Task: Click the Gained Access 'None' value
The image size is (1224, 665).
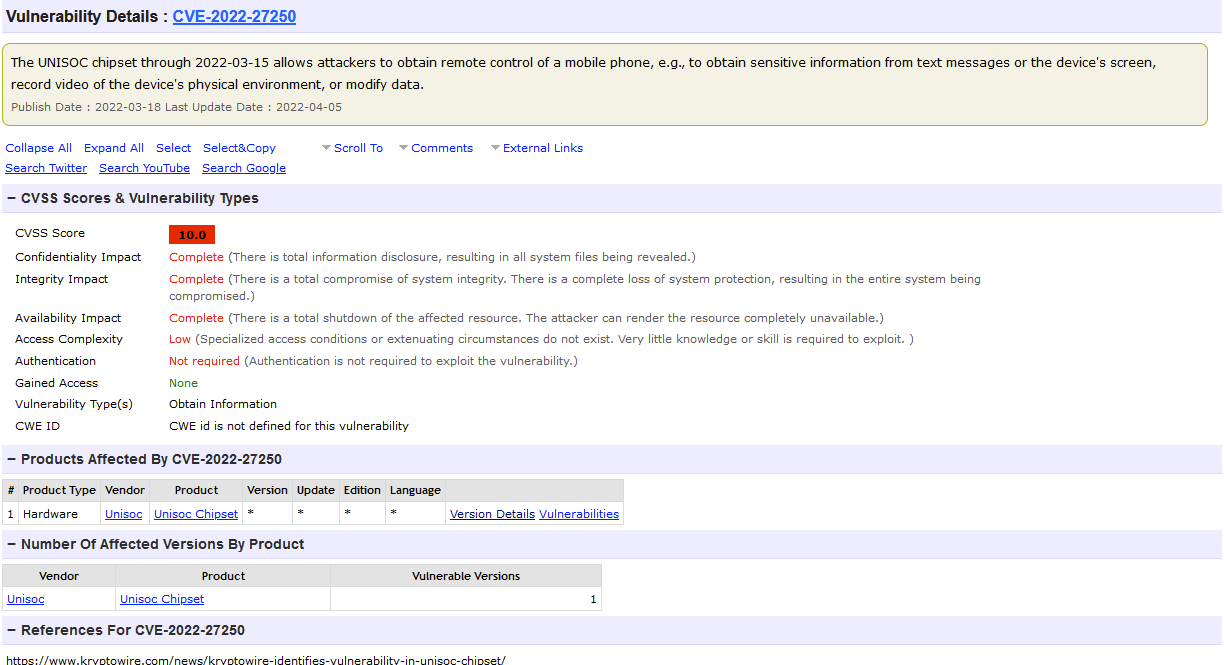Action: (183, 383)
